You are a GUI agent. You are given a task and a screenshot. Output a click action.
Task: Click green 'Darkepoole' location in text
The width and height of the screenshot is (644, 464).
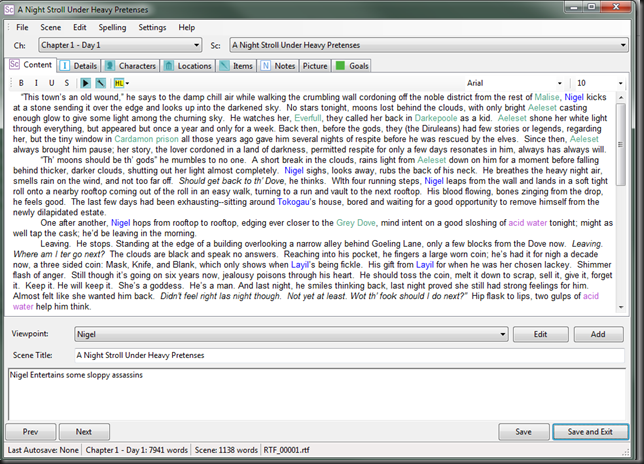click(436, 118)
